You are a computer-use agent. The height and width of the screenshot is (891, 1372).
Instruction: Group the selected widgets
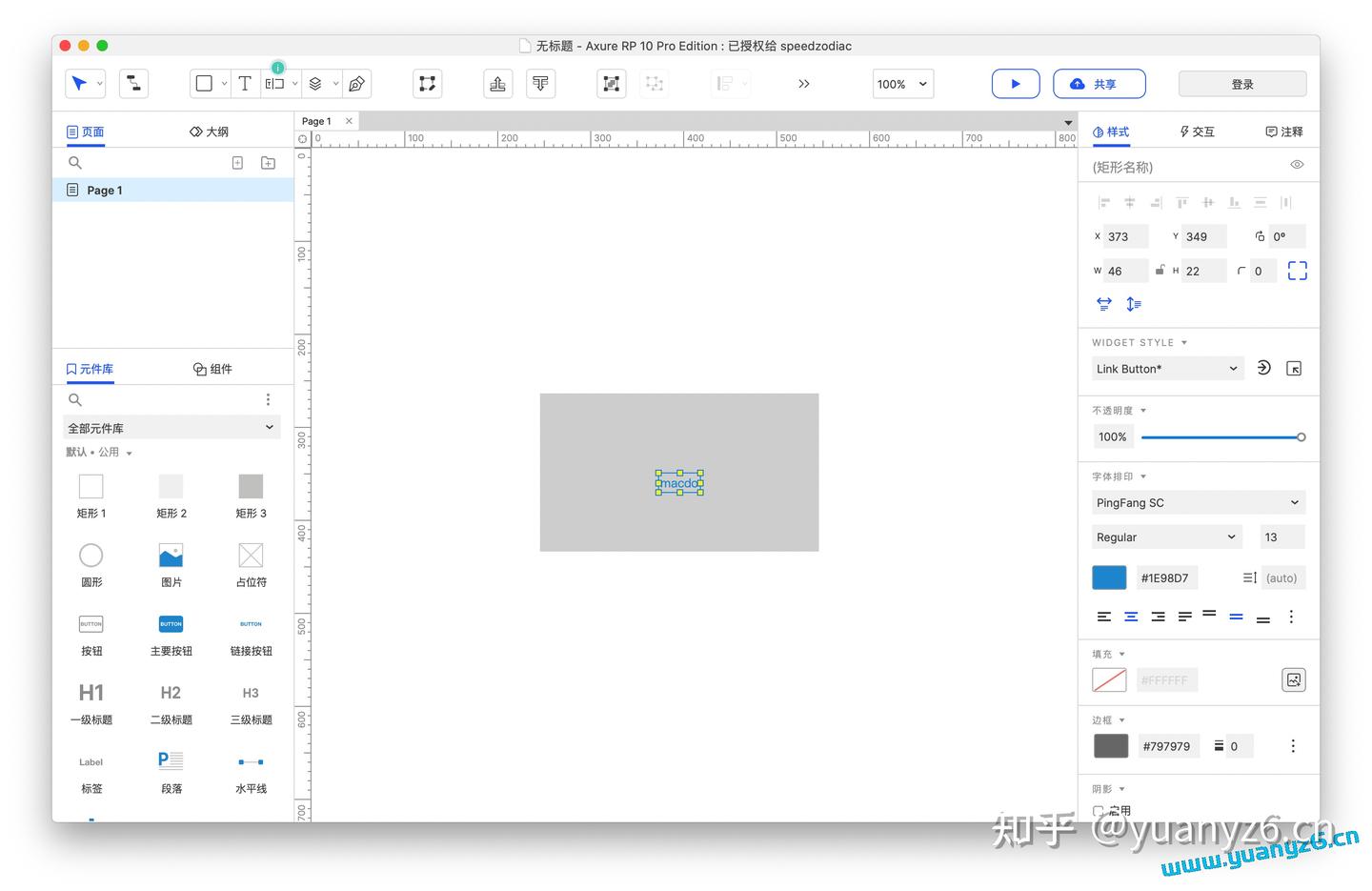click(611, 84)
